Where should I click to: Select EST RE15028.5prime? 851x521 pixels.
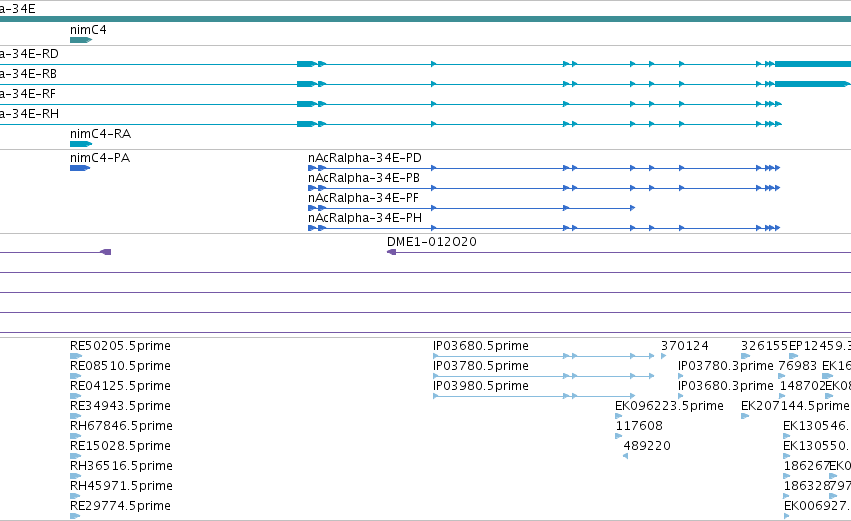tap(120, 446)
